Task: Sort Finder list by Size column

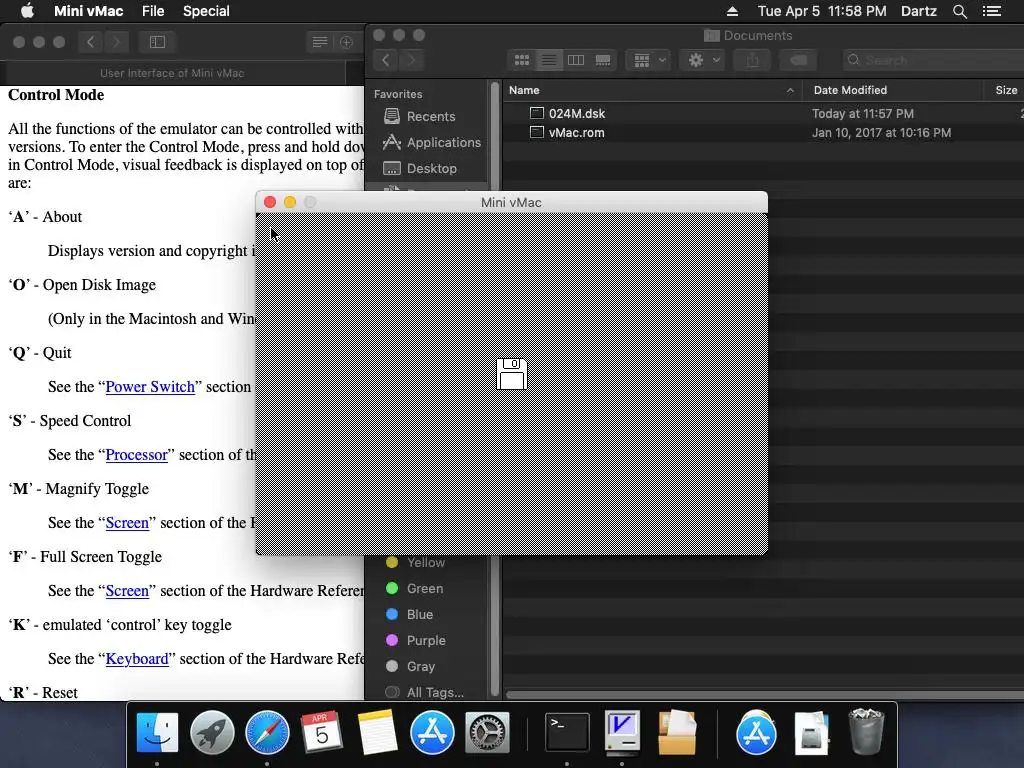Action: point(1004,90)
